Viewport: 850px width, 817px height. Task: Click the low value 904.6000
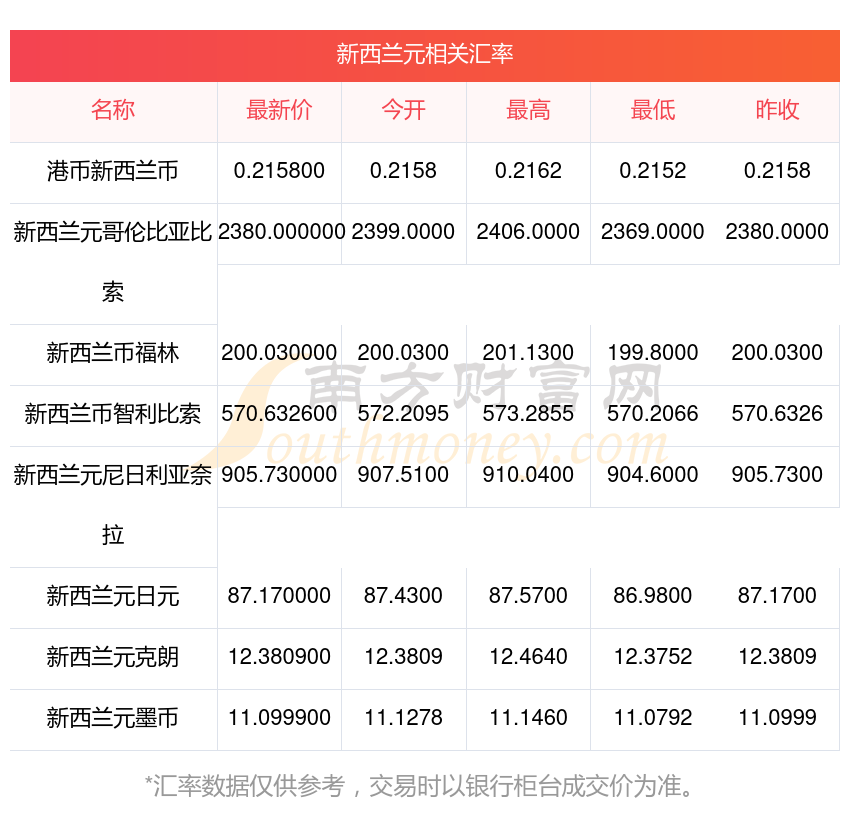tap(653, 475)
